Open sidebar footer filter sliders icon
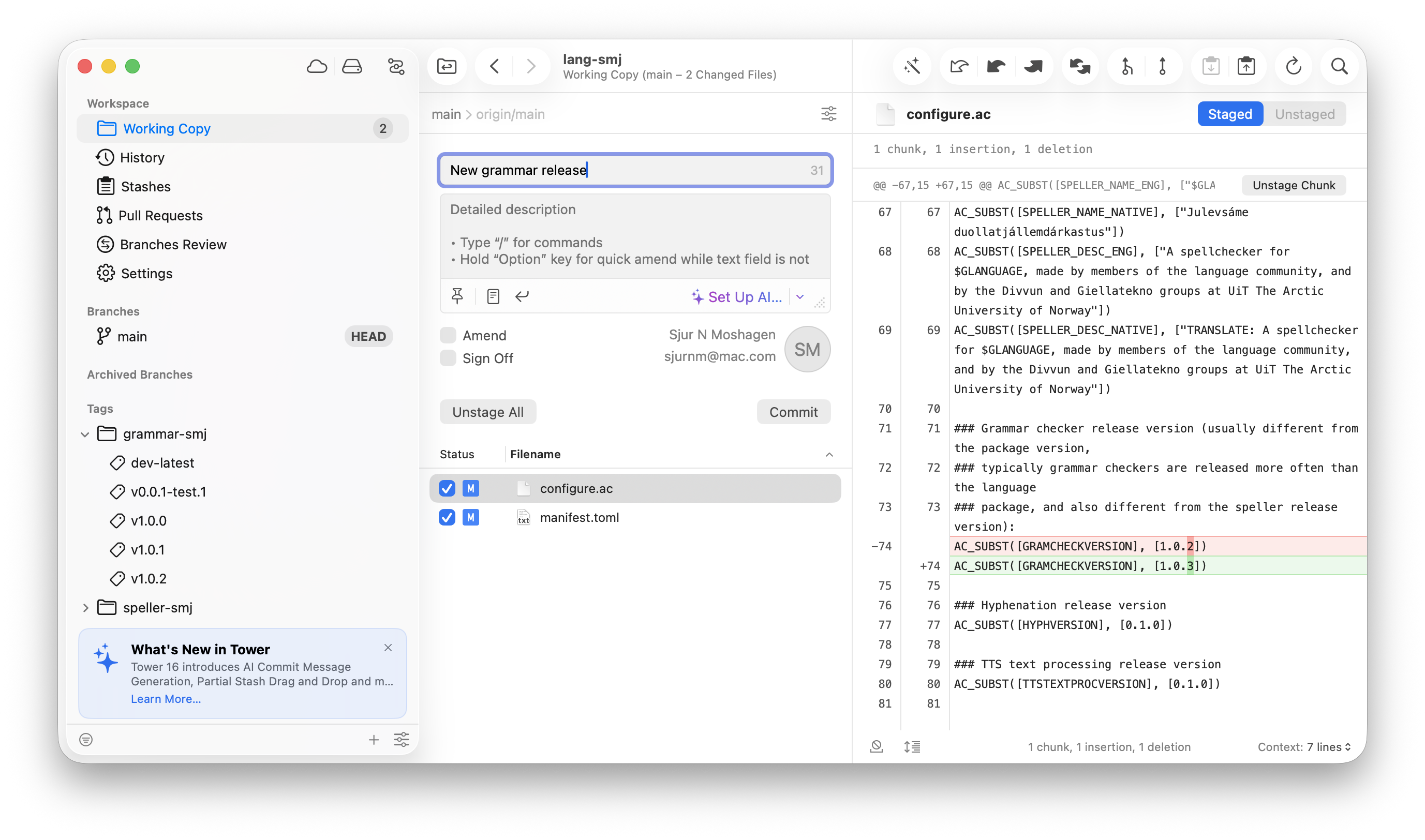 [x=402, y=740]
